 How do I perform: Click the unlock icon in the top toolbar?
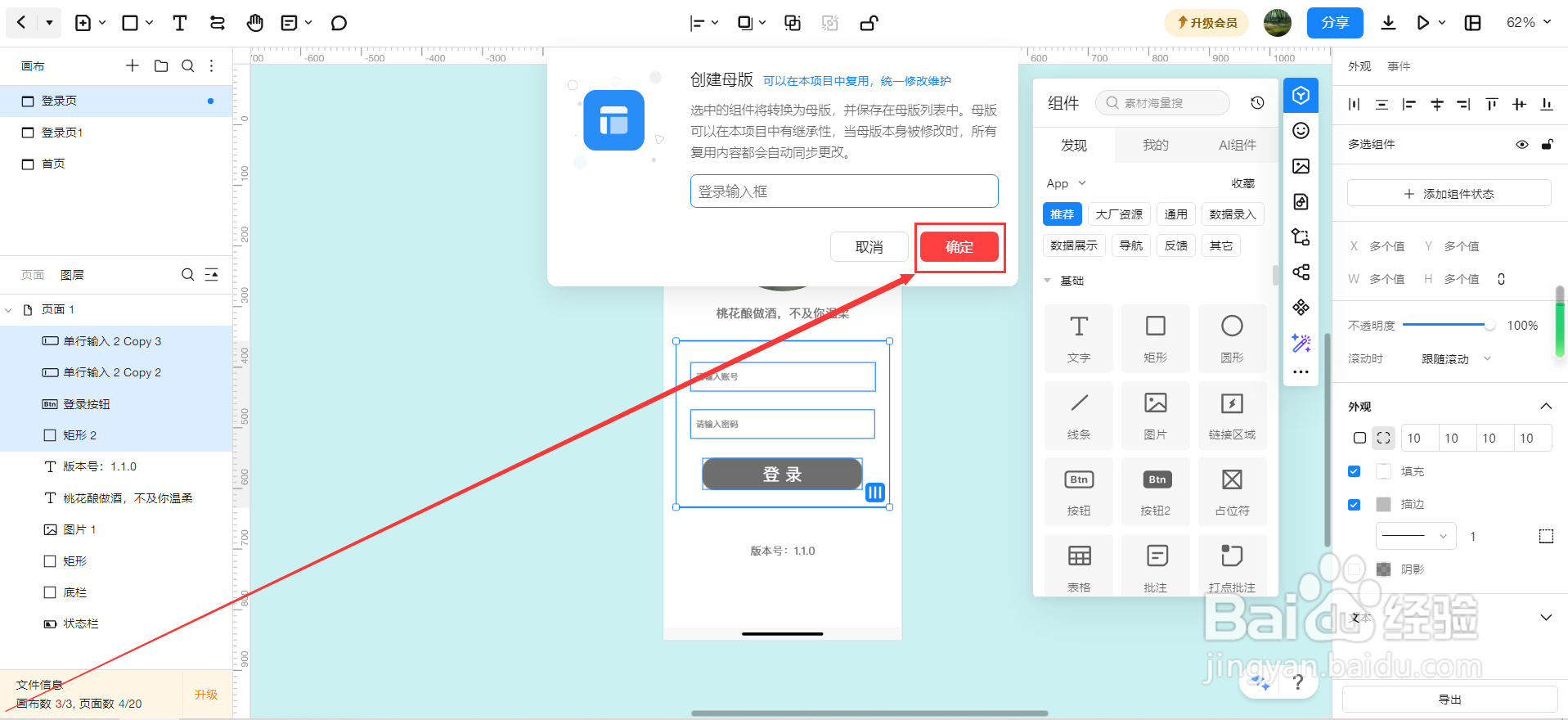869,23
